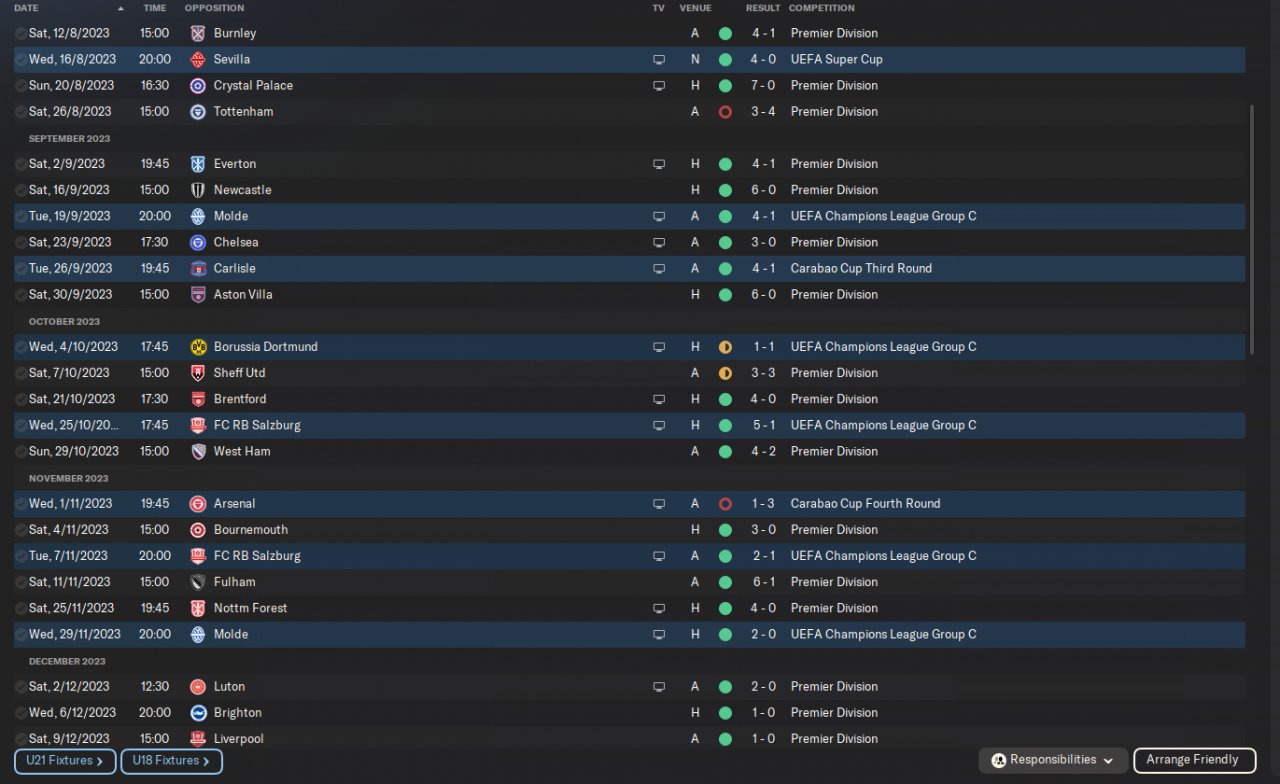Click the Arrange Friendly button

coord(1193,760)
